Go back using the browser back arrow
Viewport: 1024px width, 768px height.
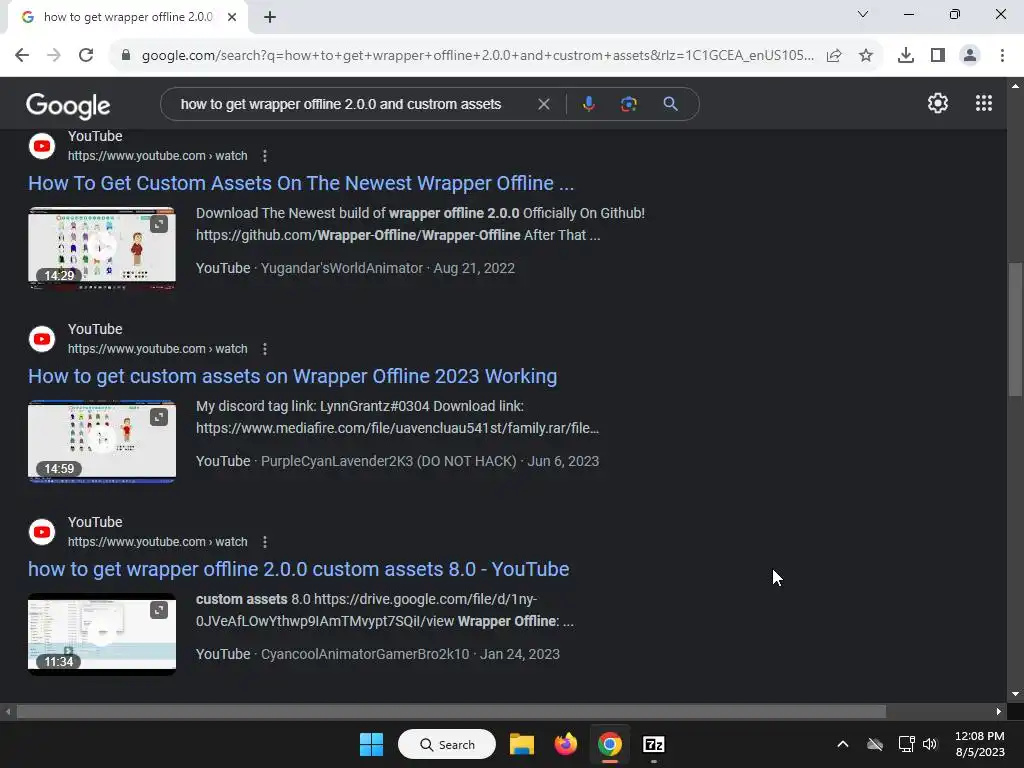[x=22, y=55]
